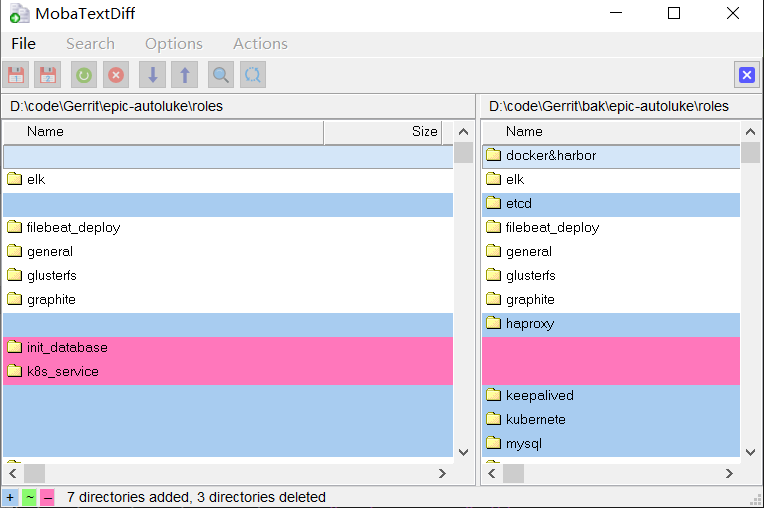The width and height of the screenshot is (764, 508).
Task: Click right pane path D:\code\Gerrit\bak\epic-autoluke\roles
Action: (x=609, y=106)
